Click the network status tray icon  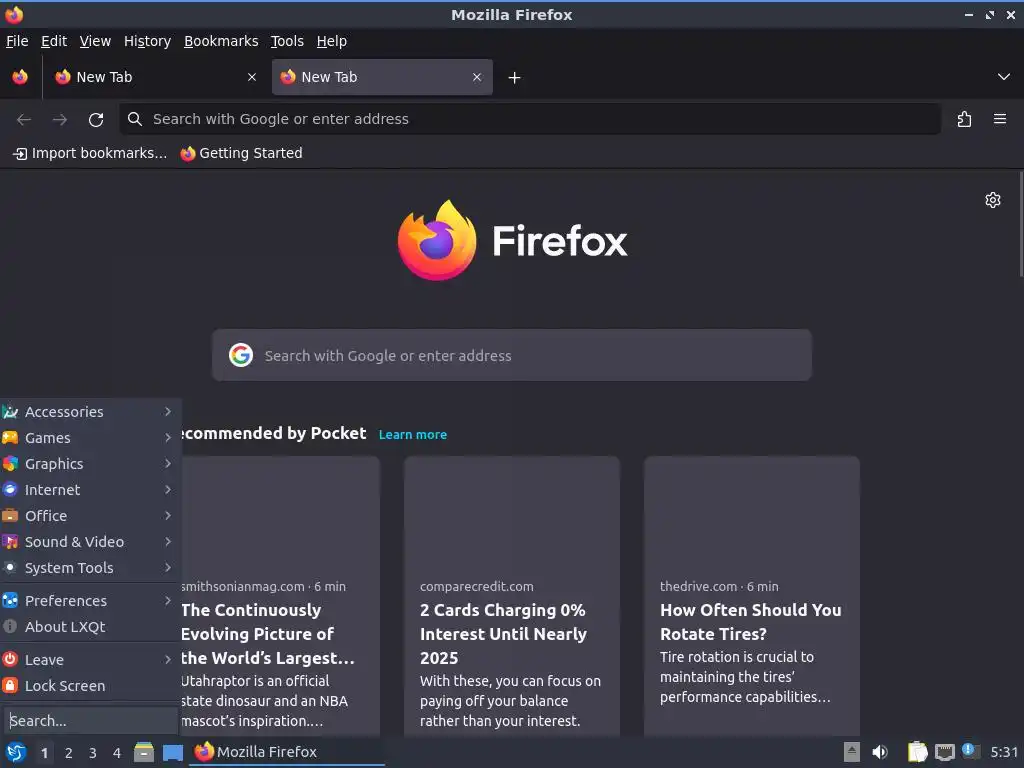[x=944, y=752]
